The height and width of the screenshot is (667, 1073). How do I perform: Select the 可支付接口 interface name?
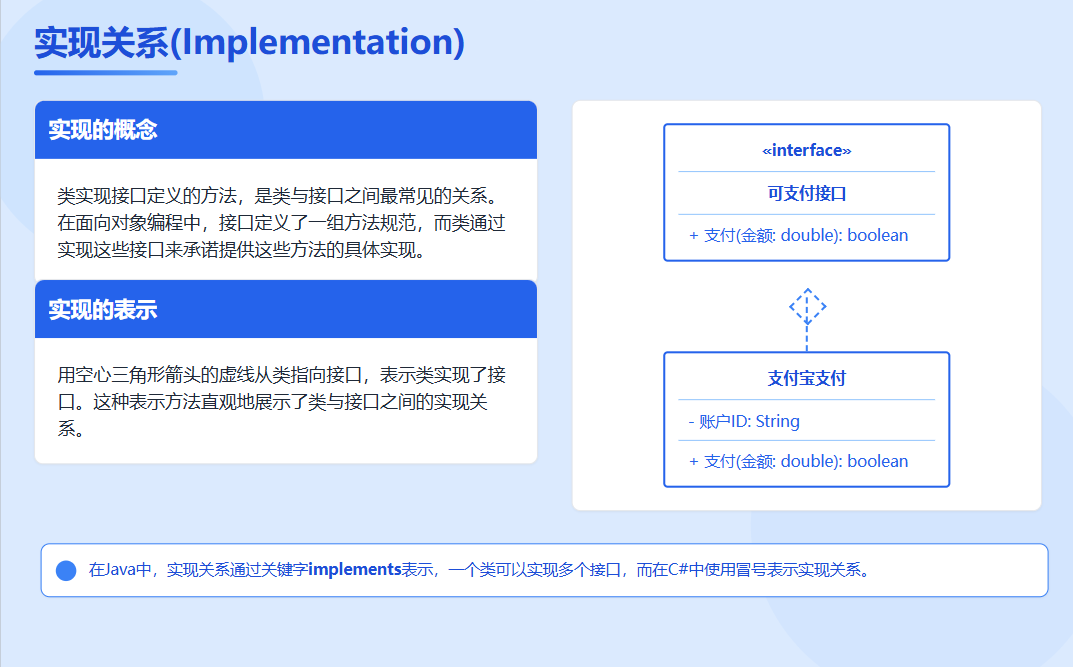coord(807,194)
